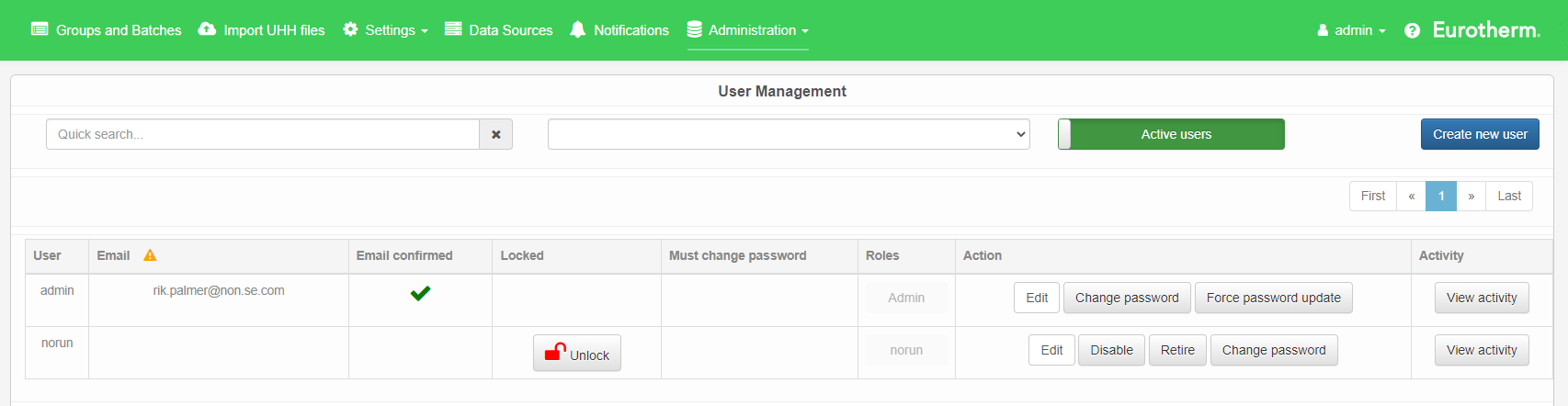Click the Import UHH files cloud icon
This screenshot has height=406, width=1568.
(207, 29)
